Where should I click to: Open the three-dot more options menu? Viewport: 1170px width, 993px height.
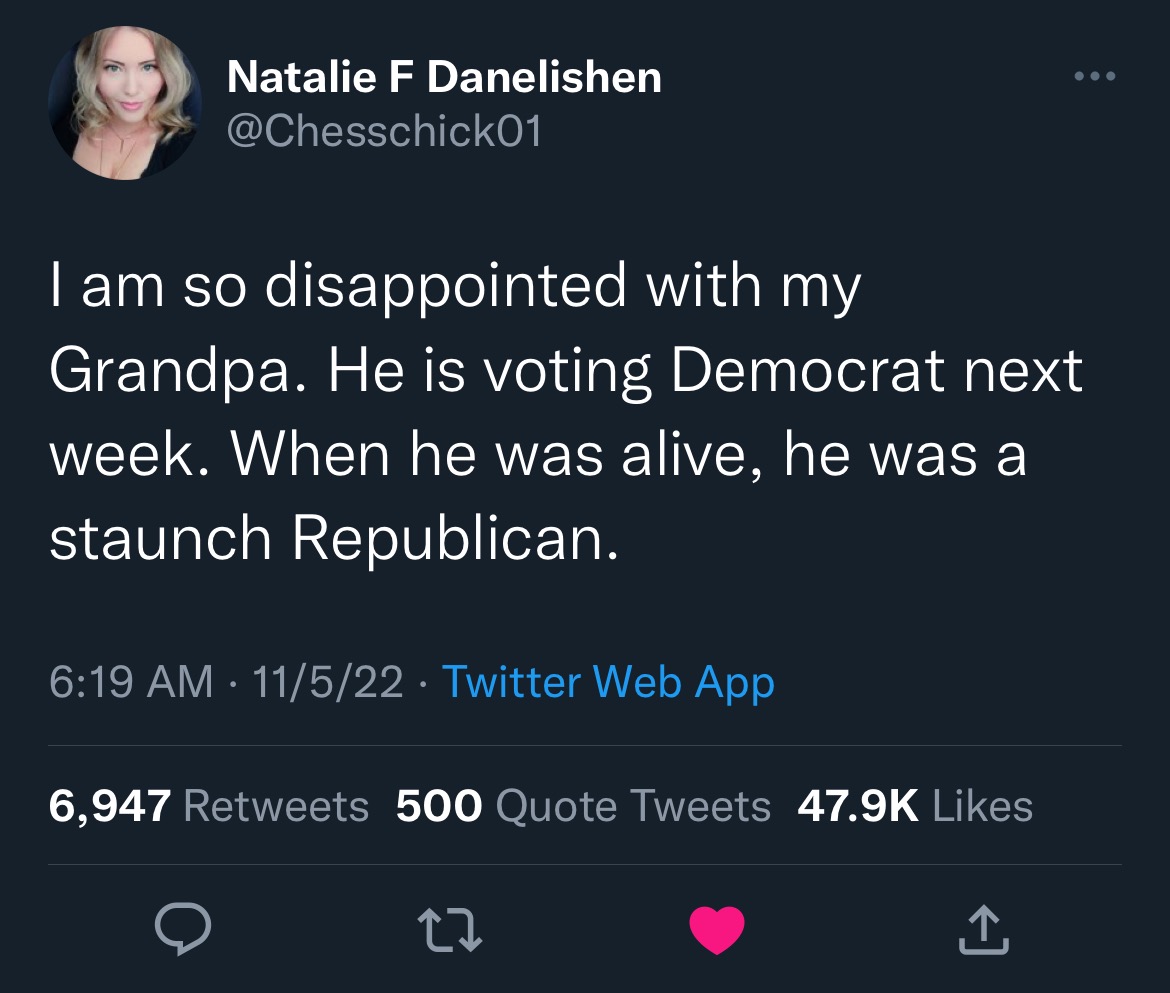tap(1095, 76)
